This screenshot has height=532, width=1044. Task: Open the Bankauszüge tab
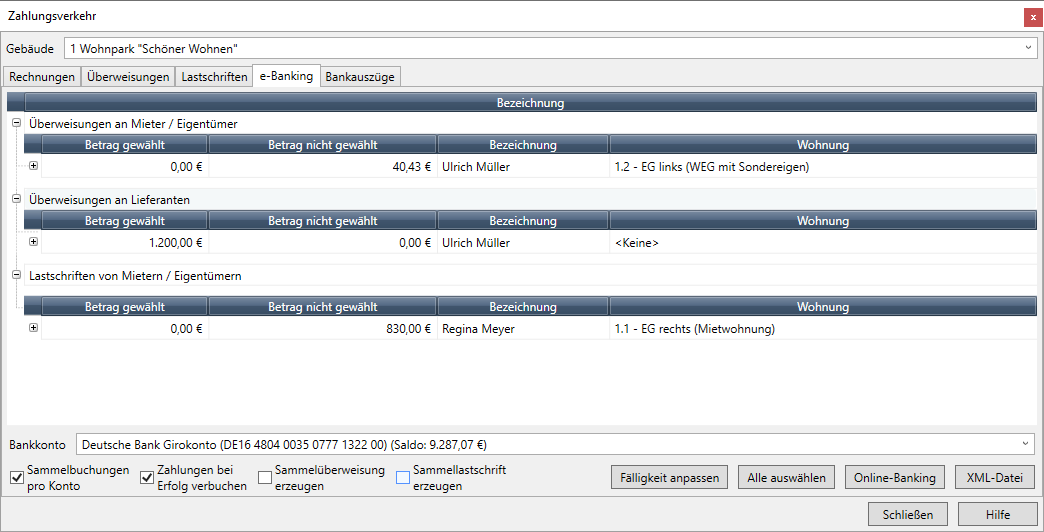coord(361,77)
